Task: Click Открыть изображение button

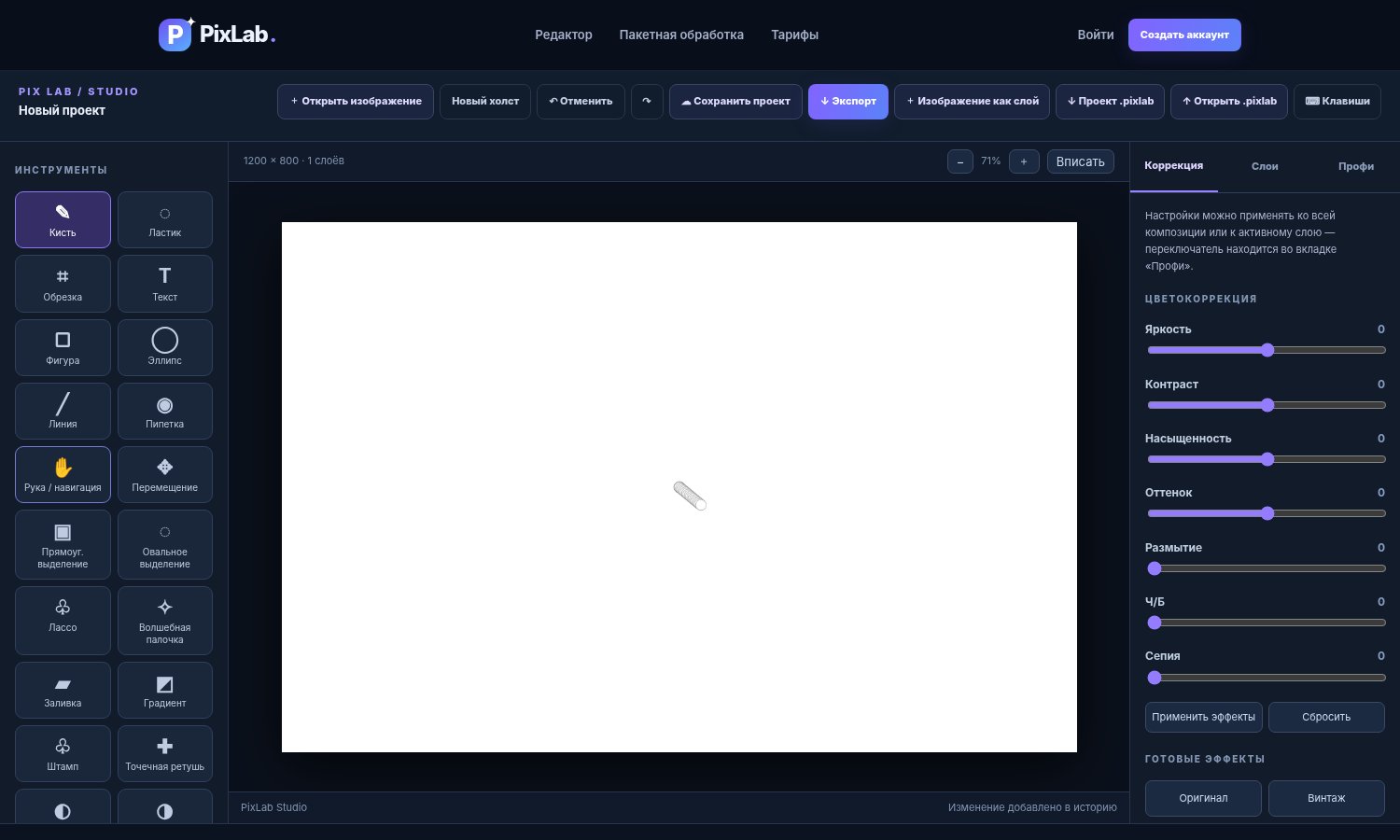Action: 356,101
